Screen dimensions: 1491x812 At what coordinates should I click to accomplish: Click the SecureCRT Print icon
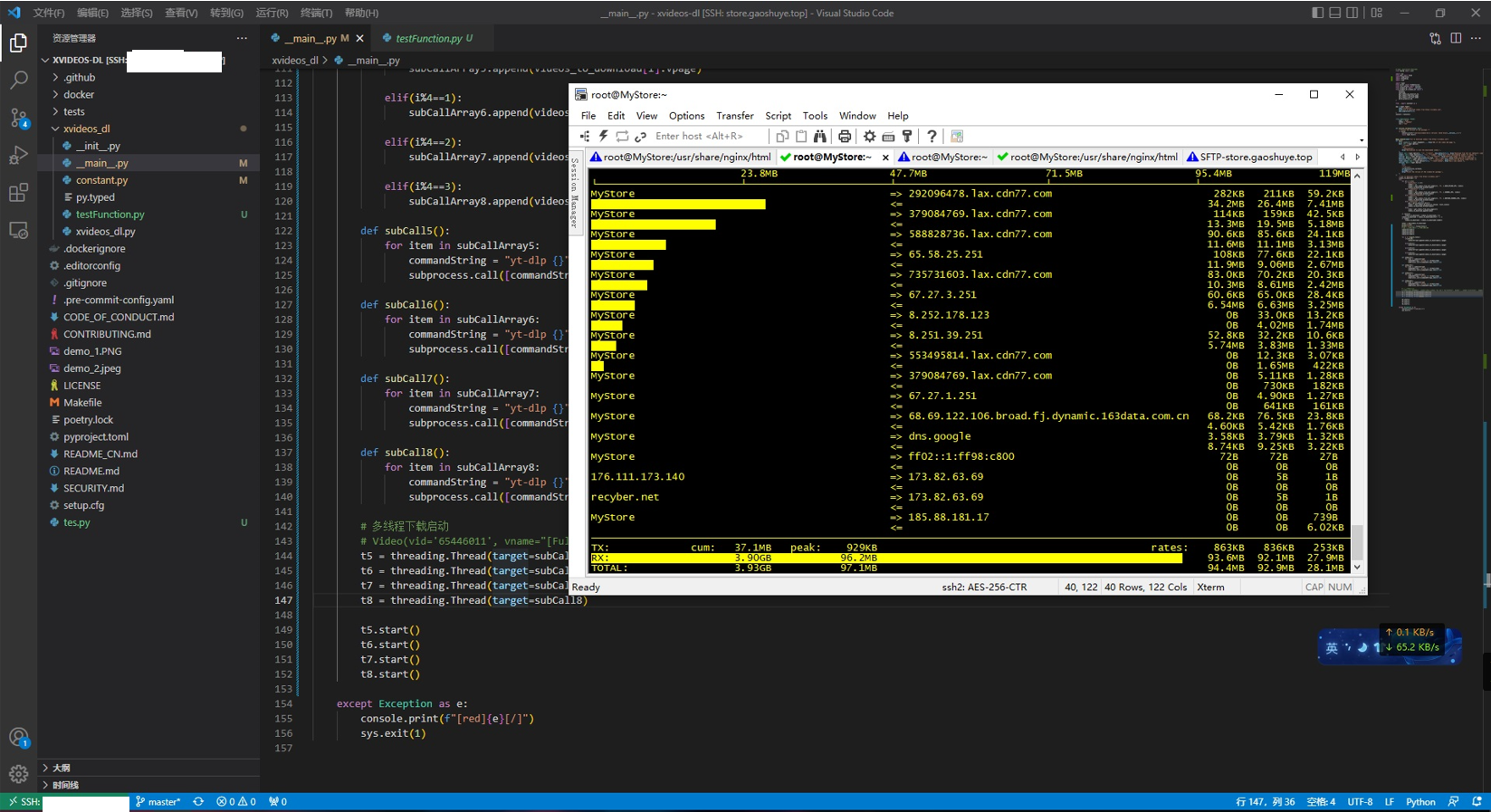pyautogui.click(x=845, y=136)
